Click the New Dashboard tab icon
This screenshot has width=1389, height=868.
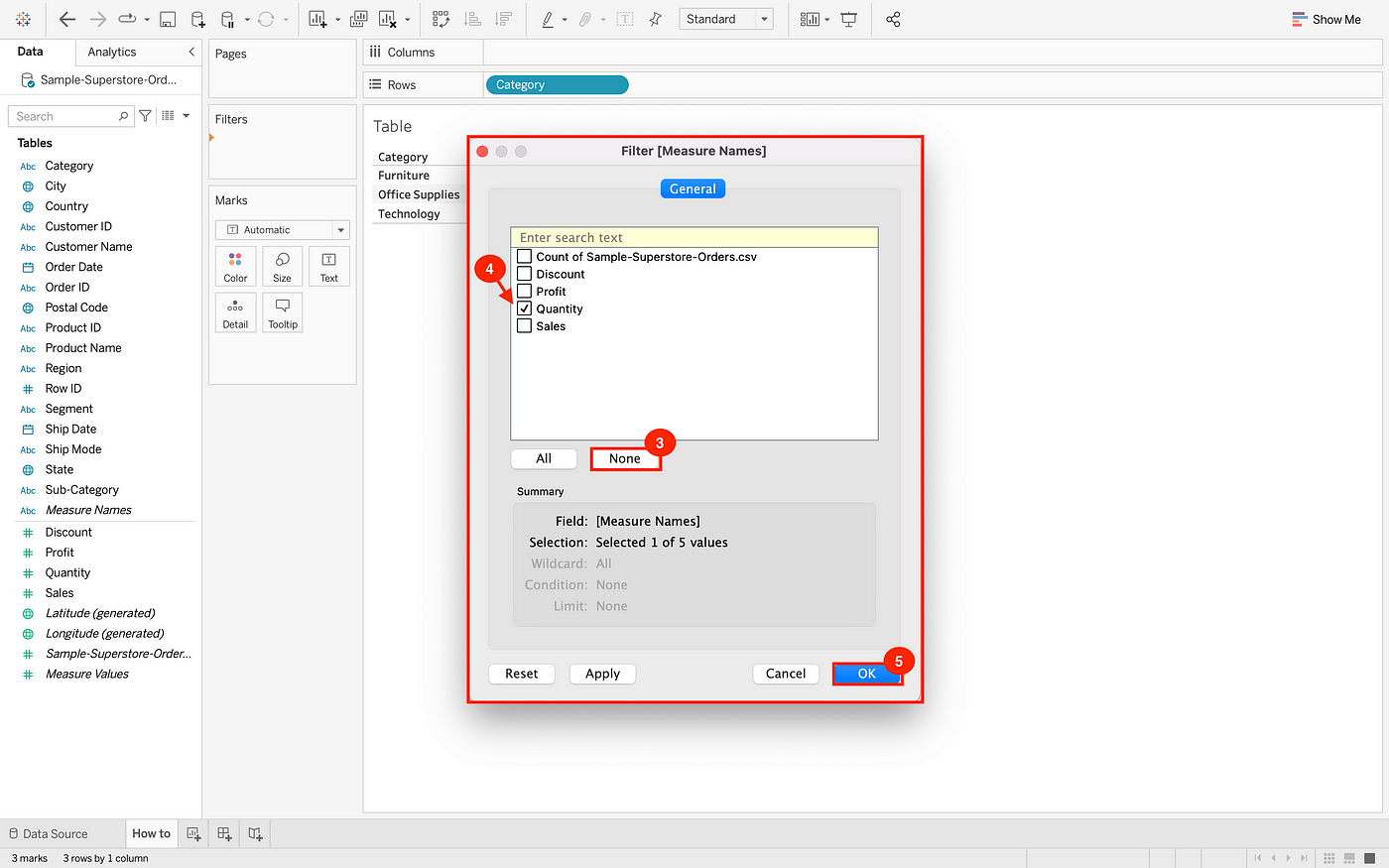pyautogui.click(x=224, y=834)
